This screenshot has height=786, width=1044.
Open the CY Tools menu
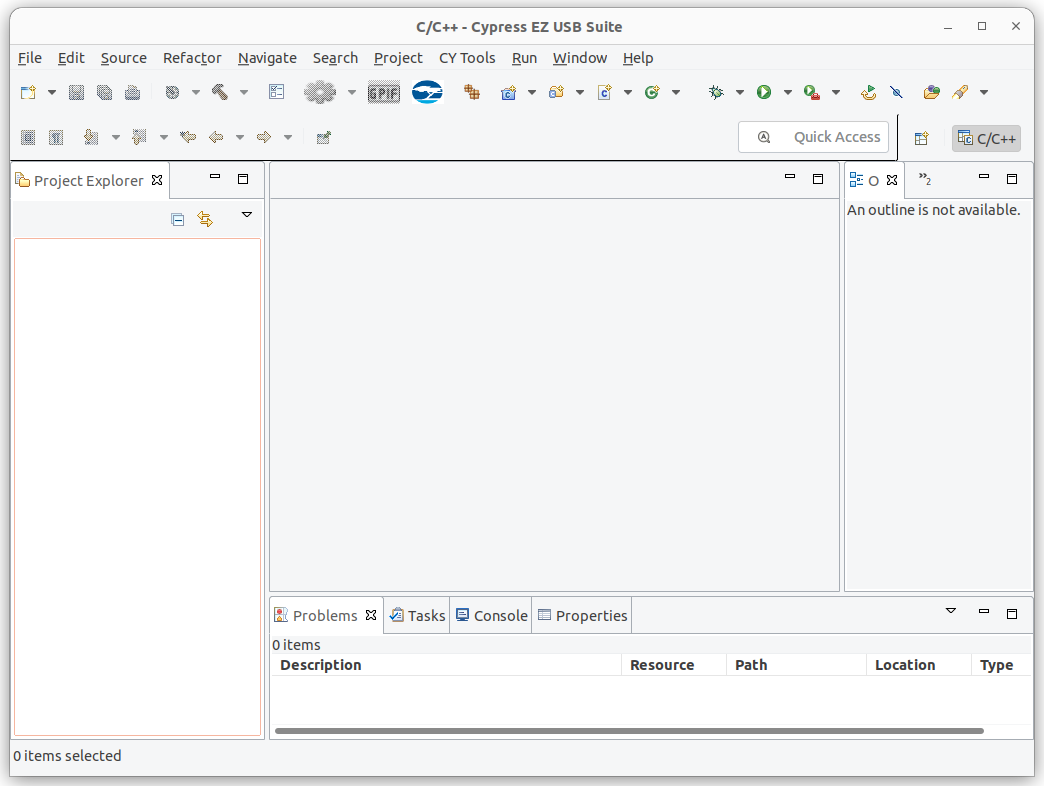467,58
